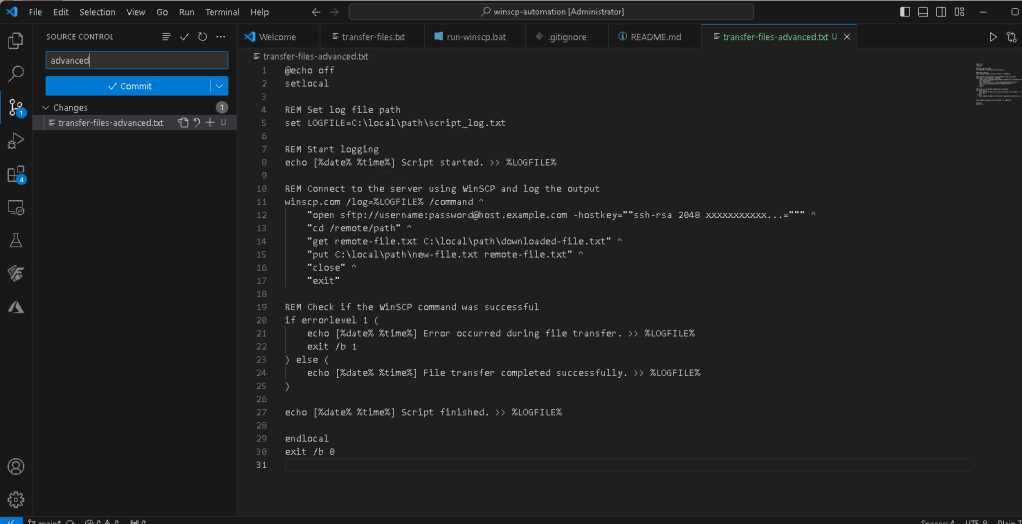Image resolution: width=1022 pixels, height=524 pixels.
Task: Switch to the Welcome tab
Action: click(278, 37)
